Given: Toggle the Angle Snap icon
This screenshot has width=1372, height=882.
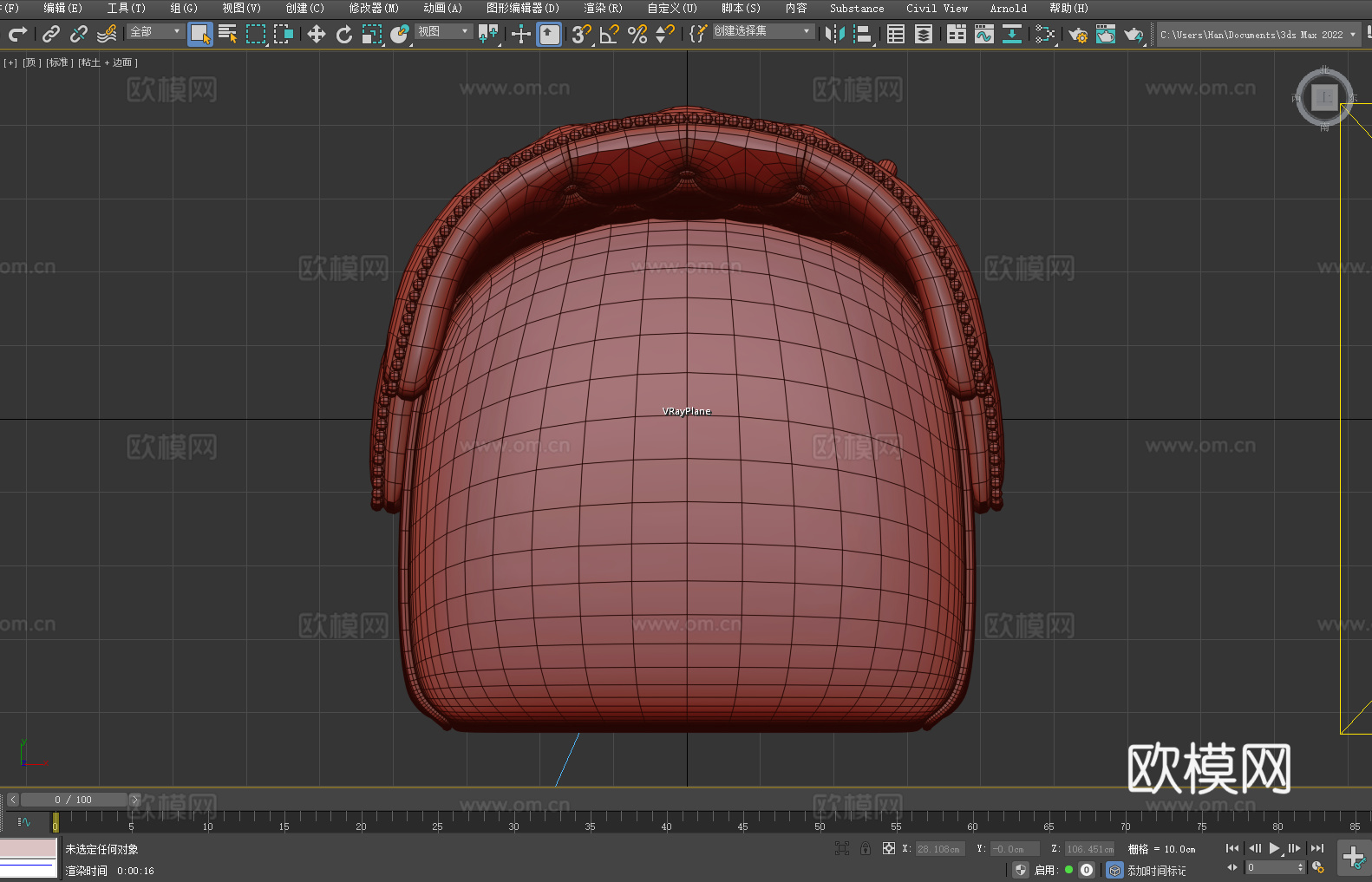Looking at the screenshot, I should click(x=610, y=34).
